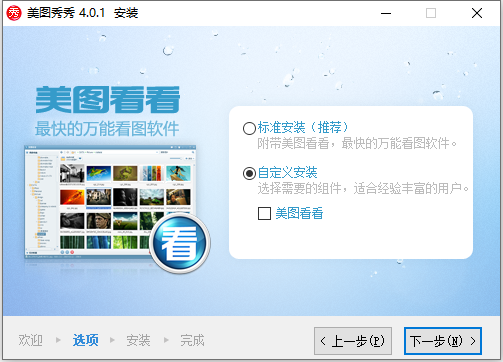Screen dimensions: 503x362
Task: Click the disabled maximize button
Action: tap(431, 13)
